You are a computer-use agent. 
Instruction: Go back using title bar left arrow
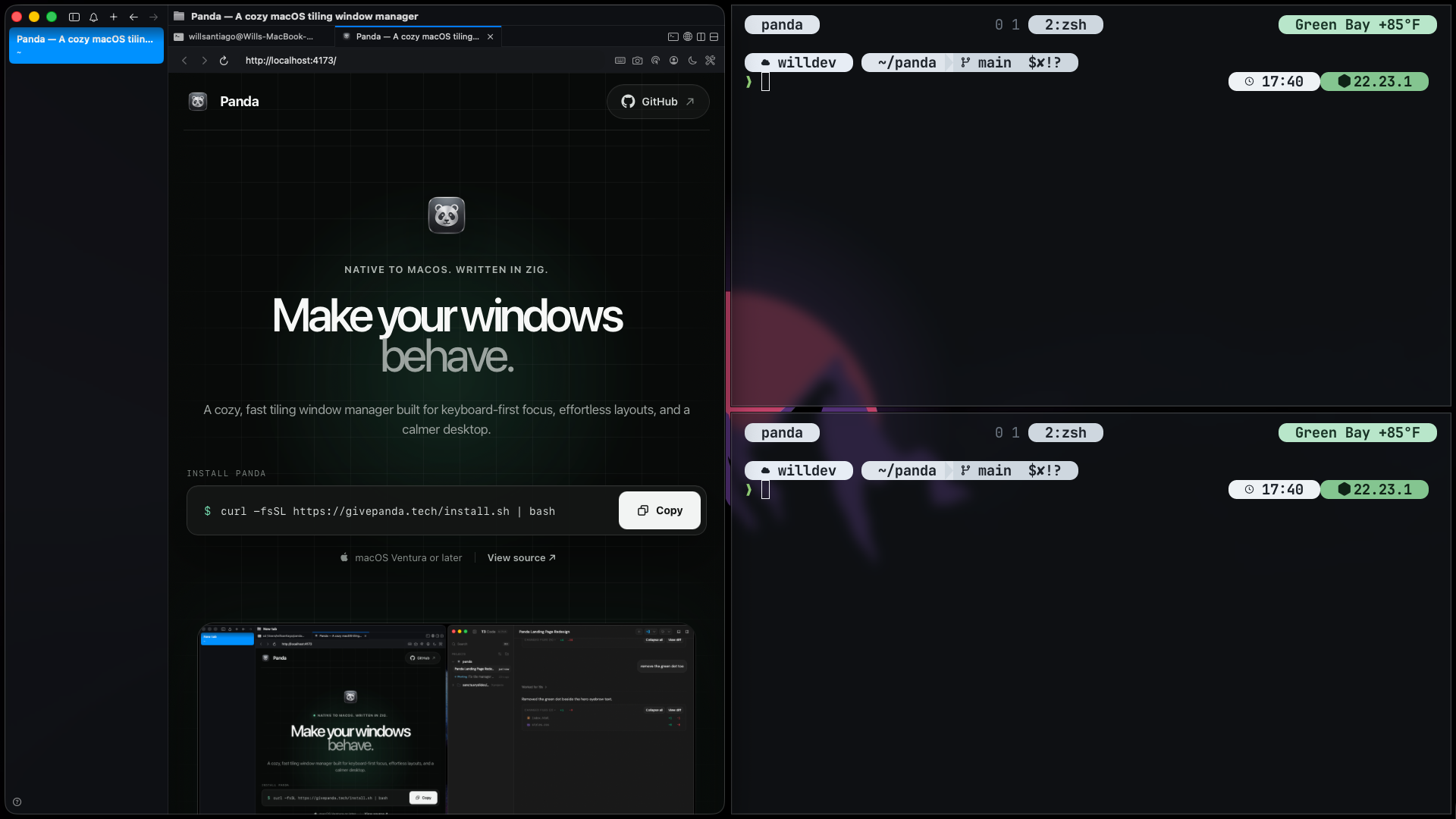[133, 17]
